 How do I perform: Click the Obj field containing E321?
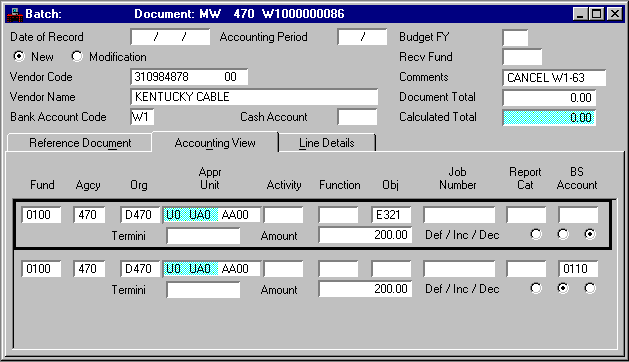(x=391, y=215)
